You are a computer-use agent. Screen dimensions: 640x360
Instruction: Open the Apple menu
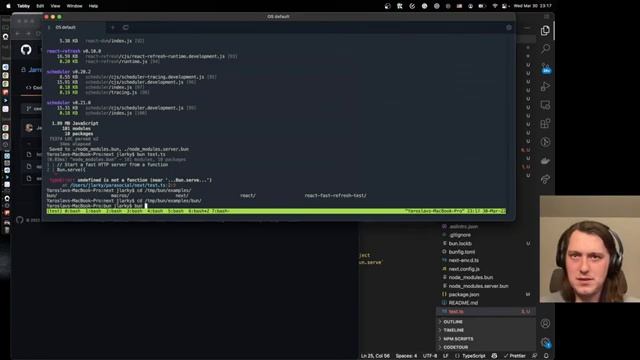(8, 6)
